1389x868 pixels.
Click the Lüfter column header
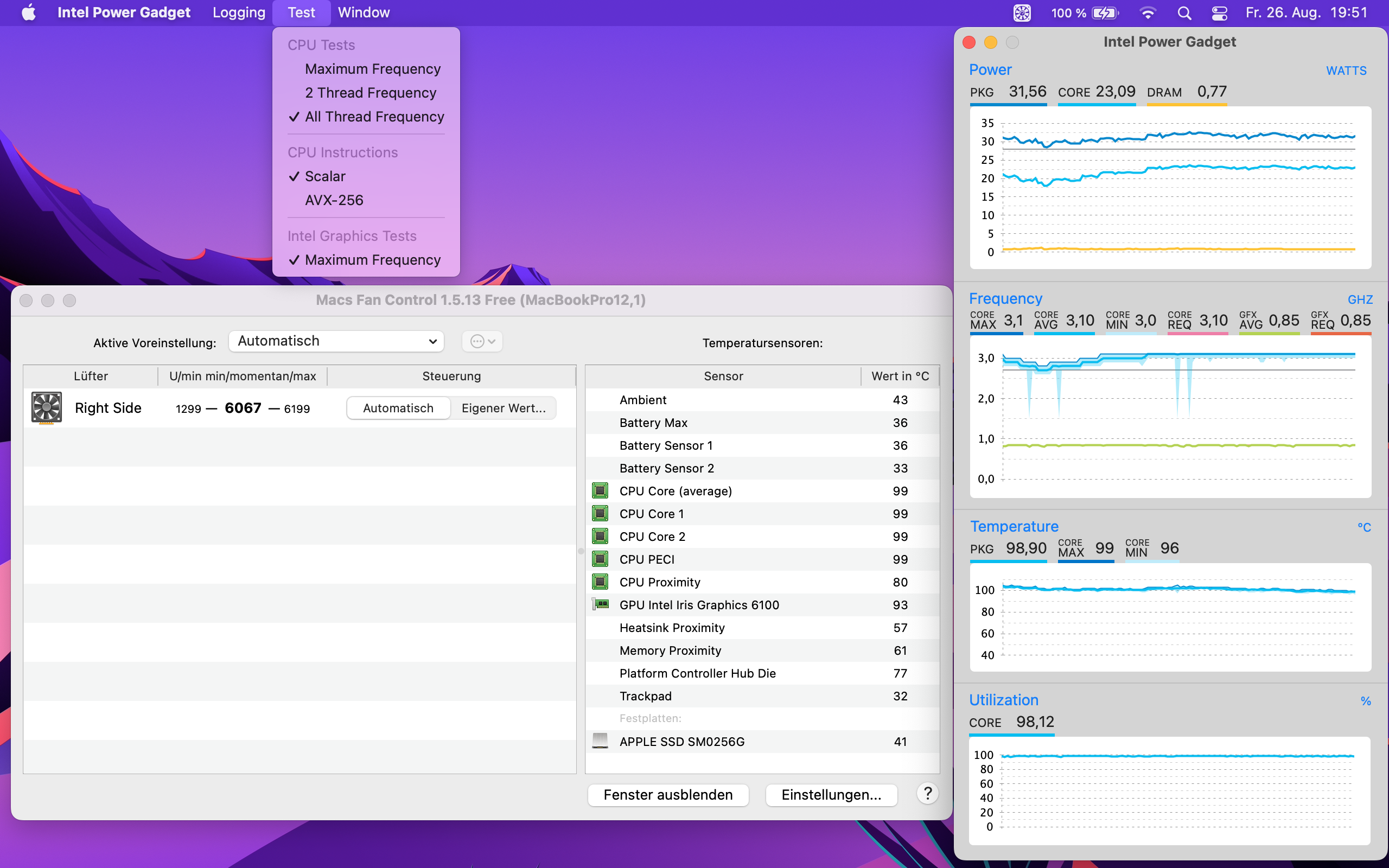[91, 376]
